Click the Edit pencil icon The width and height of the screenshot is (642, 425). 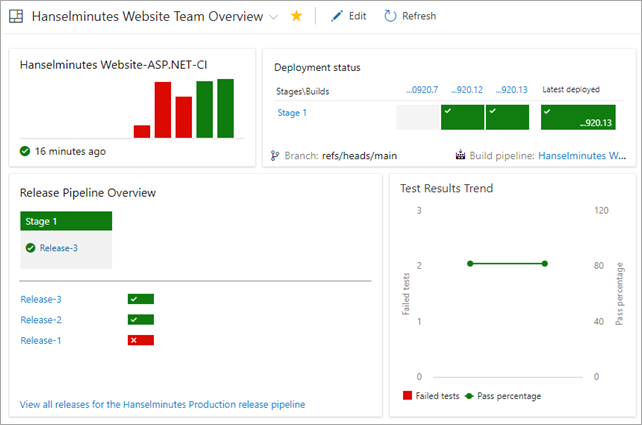point(337,16)
